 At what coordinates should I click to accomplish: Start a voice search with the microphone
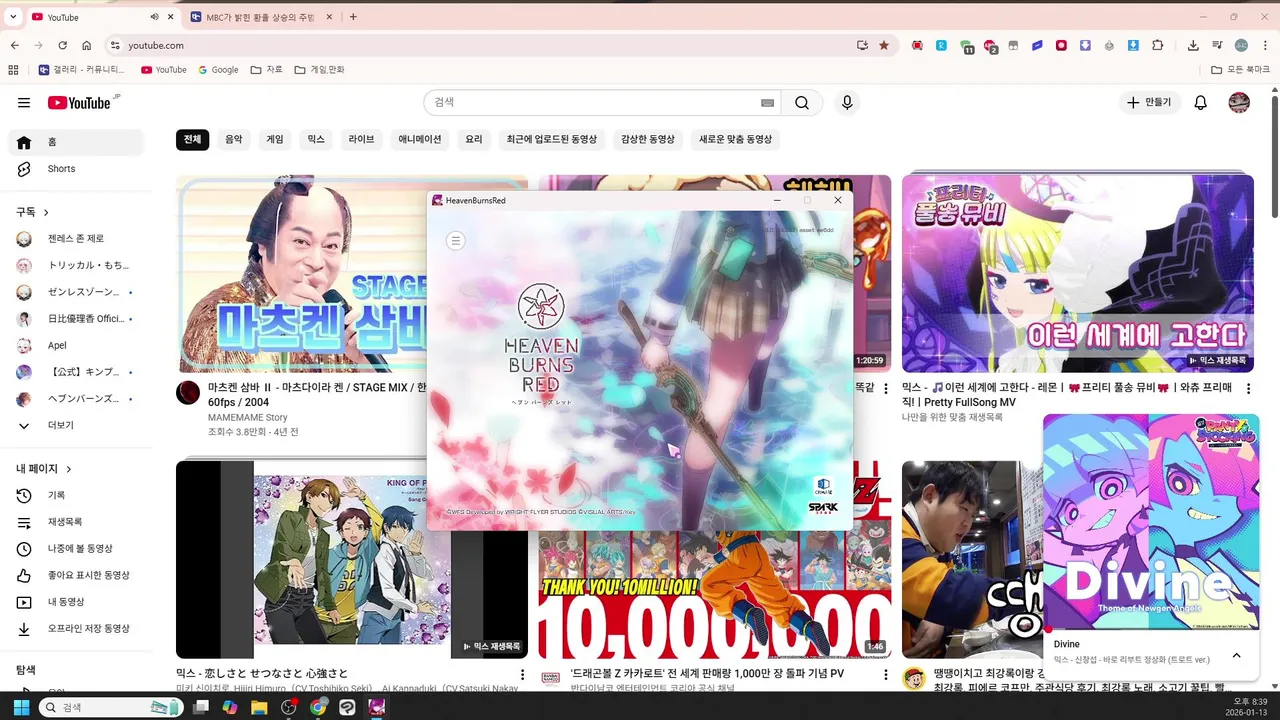[x=847, y=102]
